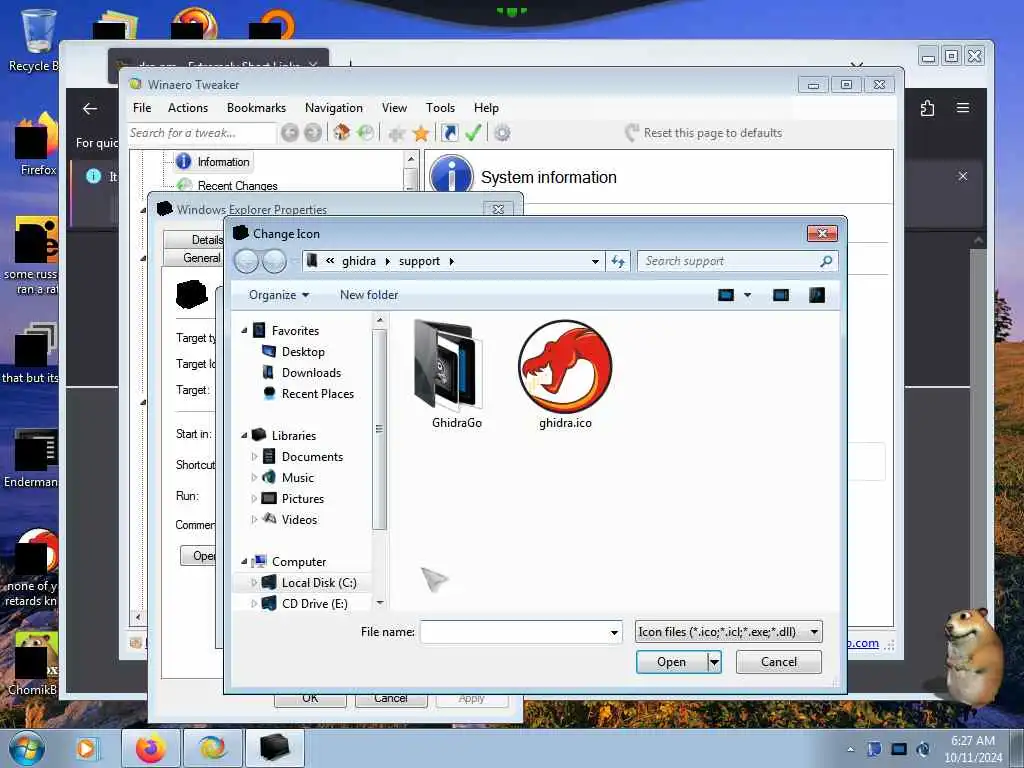Click the settings gear toolbar icon
The width and height of the screenshot is (1024, 768).
click(x=502, y=133)
